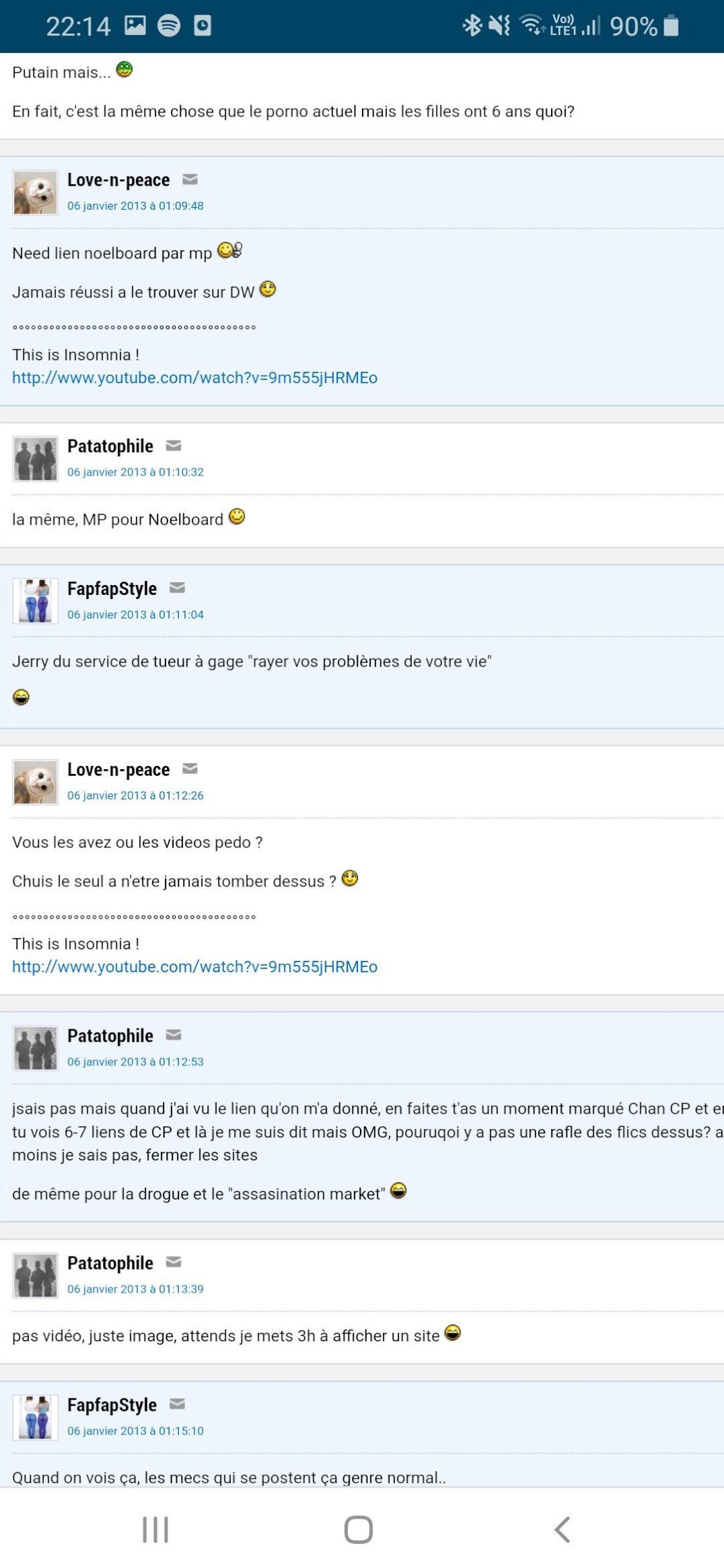
Task: Tap the owl avatar on the 01:09:48 post
Action: coord(36,193)
